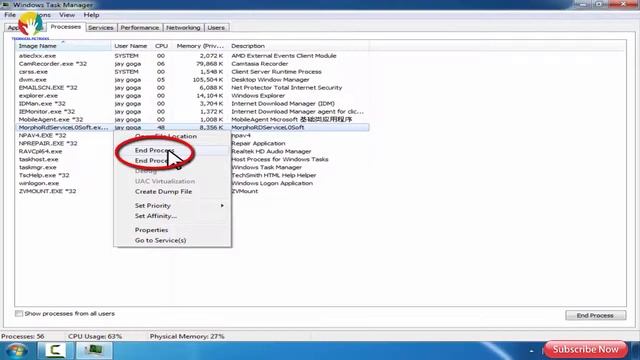The height and width of the screenshot is (360, 640).
Task: Open the Windows Start button
Action: pos(16,351)
